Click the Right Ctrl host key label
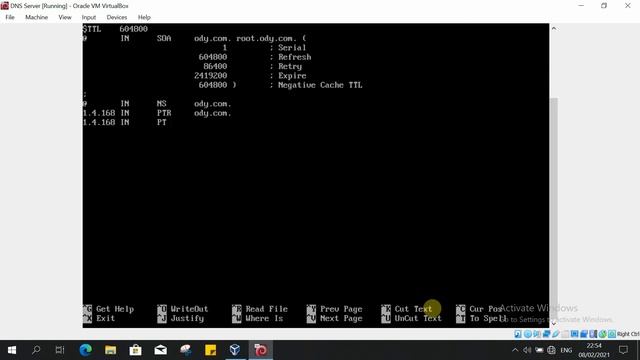This screenshot has height=360, width=640. pyautogui.click(x=628, y=334)
